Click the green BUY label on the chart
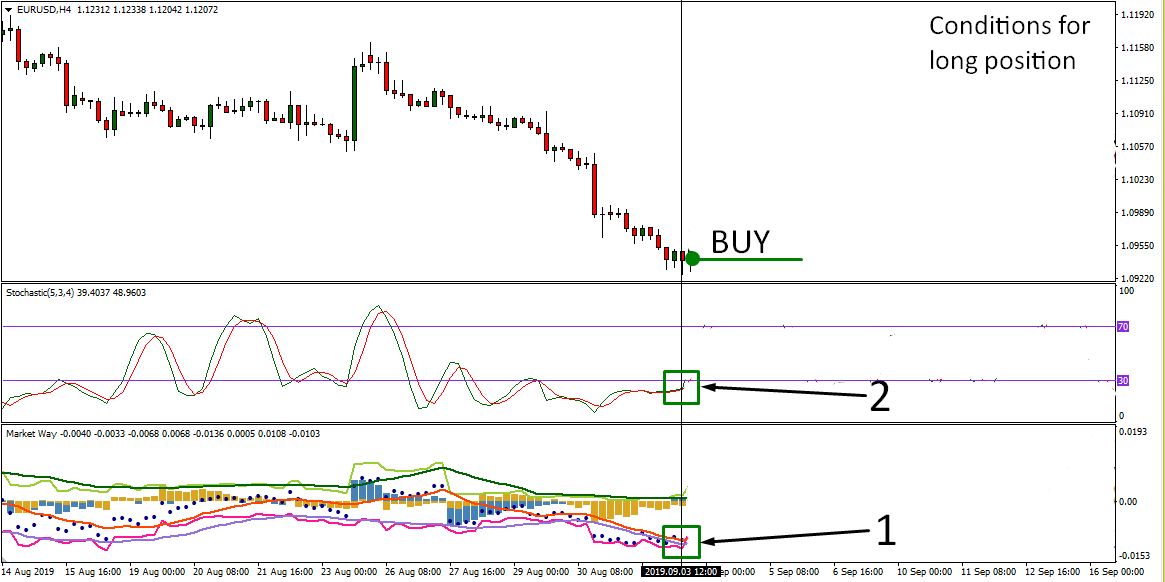The width and height of the screenshot is (1165, 582). (740, 241)
